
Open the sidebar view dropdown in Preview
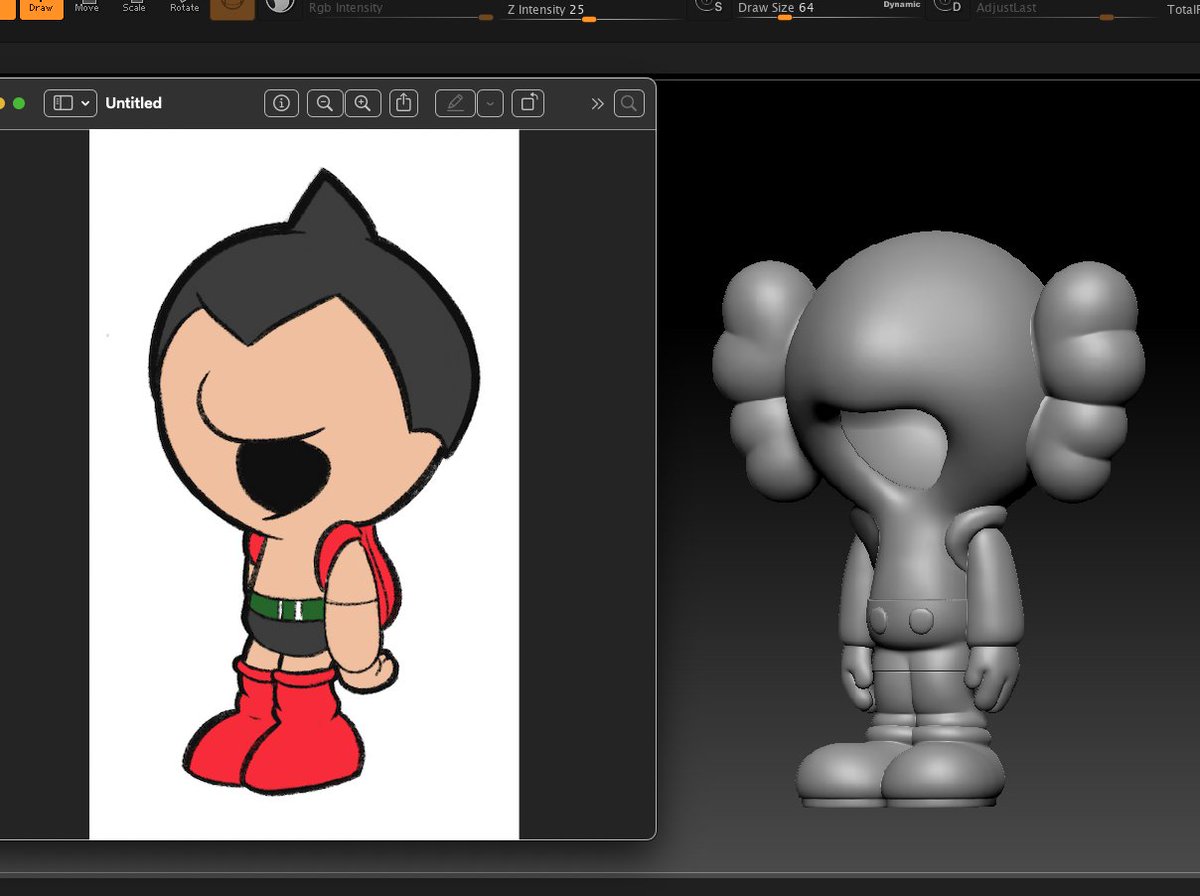tap(69, 103)
